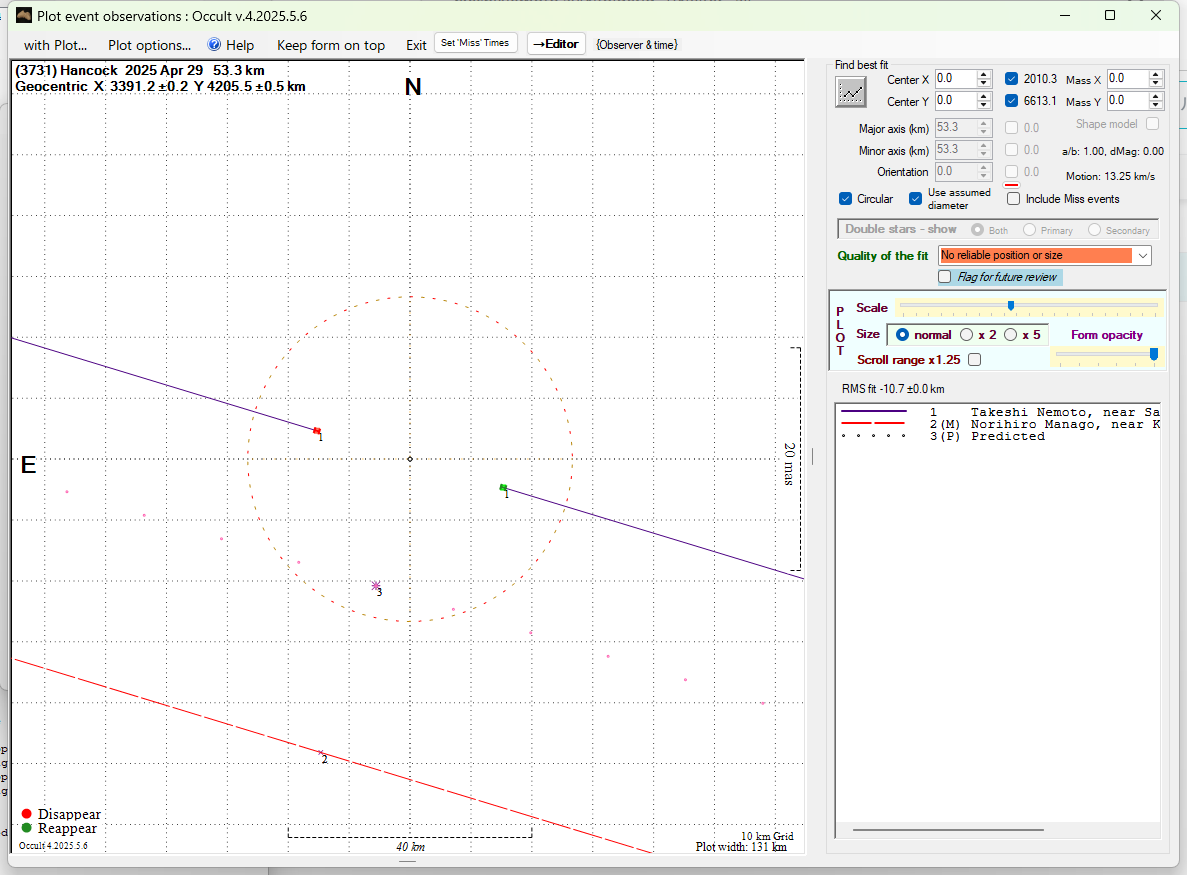Screen dimensions: 1187x875
Task: Click the Find best fit graph button
Action: pyautogui.click(x=851, y=91)
